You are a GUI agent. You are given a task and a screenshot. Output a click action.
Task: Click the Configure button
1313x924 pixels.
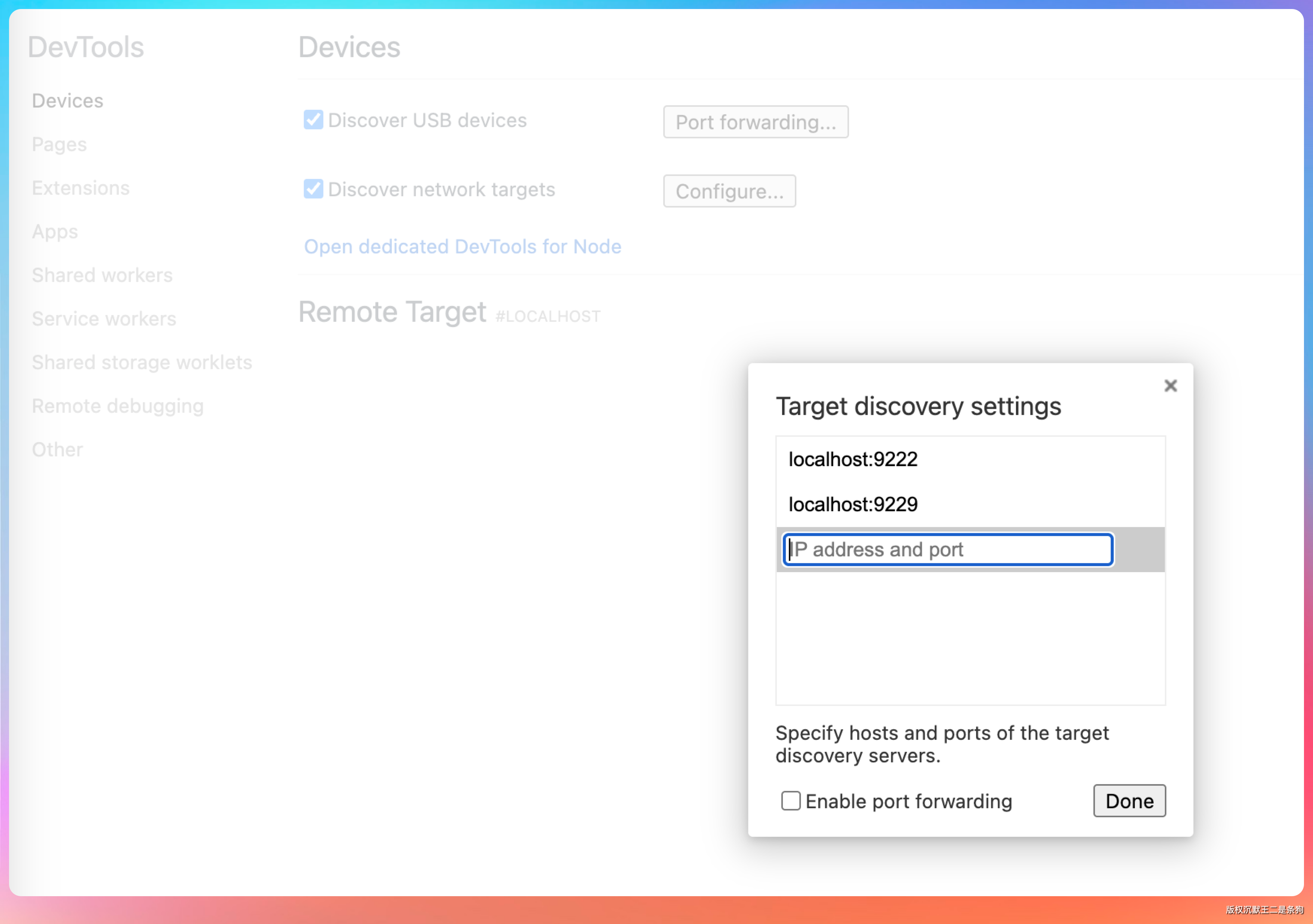point(729,191)
